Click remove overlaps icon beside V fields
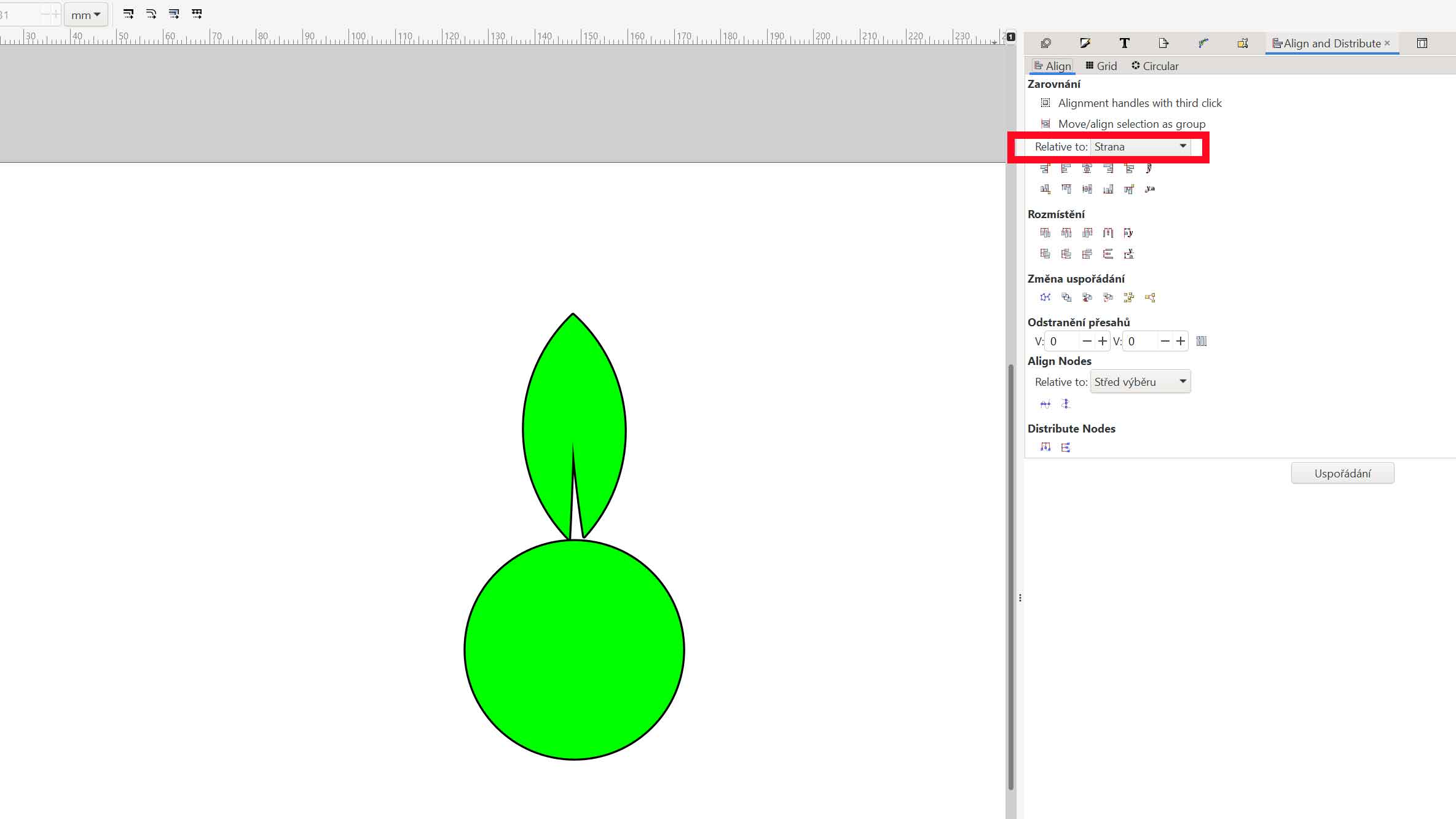1456x819 pixels. pyautogui.click(x=1202, y=341)
